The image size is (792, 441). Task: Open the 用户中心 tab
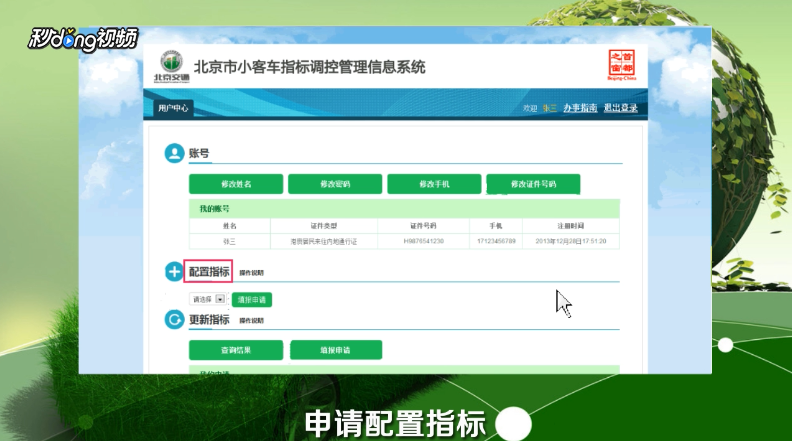173,108
